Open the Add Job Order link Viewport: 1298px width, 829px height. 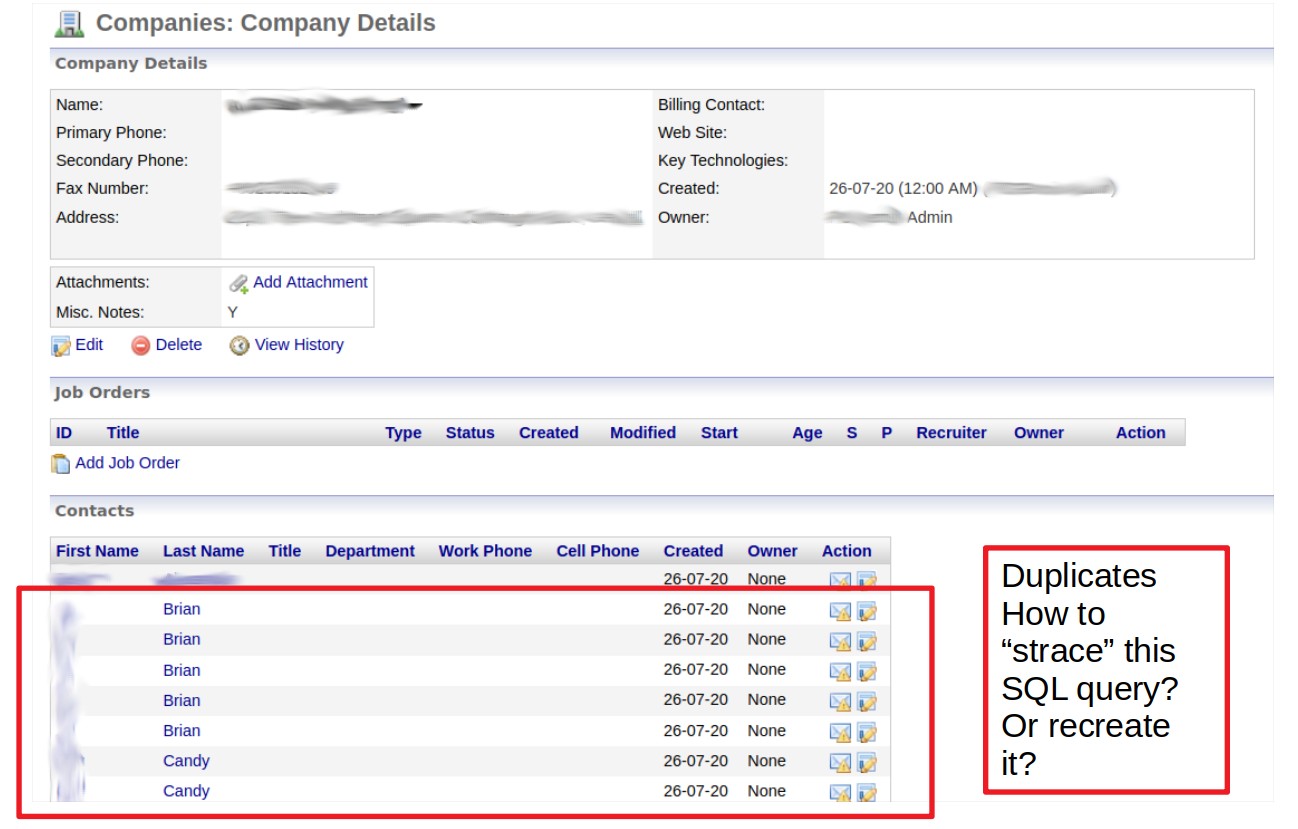(127, 462)
